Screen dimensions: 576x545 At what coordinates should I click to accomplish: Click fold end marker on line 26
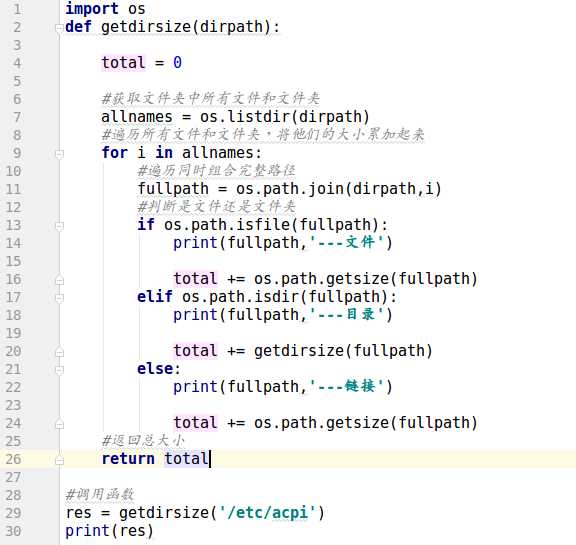[59, 461]
